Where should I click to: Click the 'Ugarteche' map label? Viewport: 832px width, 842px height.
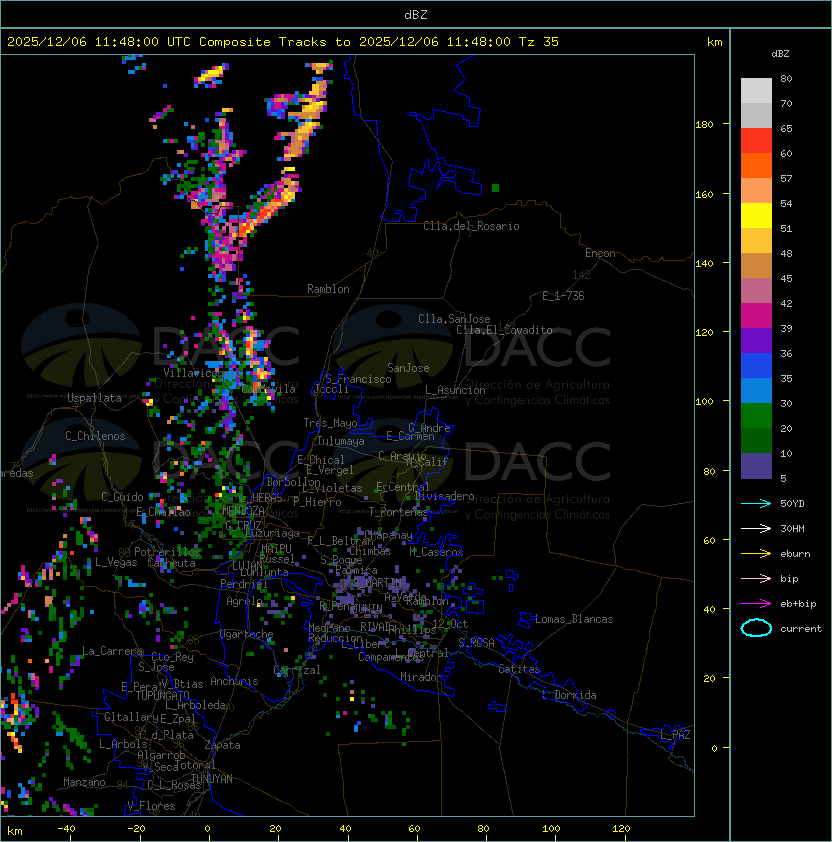tap(247, 634)
